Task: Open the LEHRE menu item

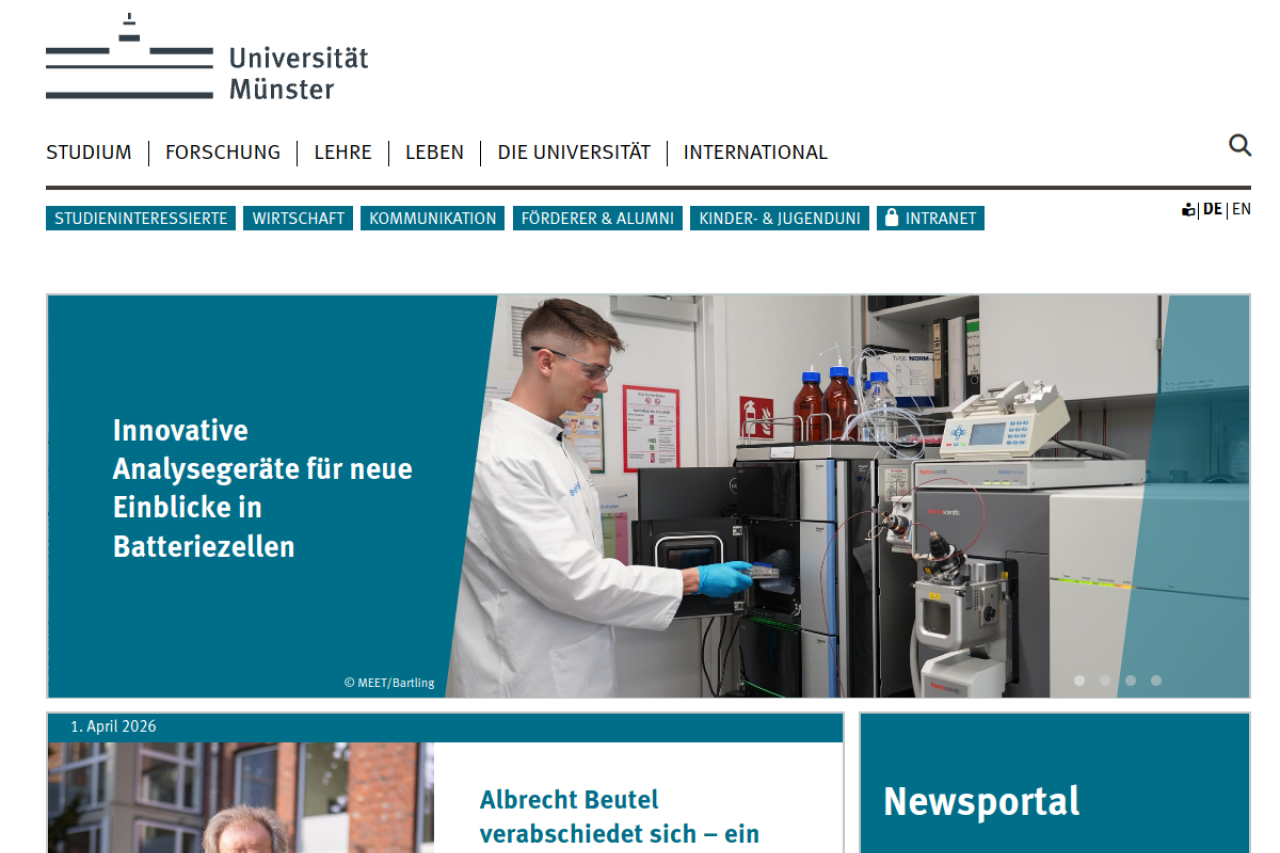Action: 343,153
